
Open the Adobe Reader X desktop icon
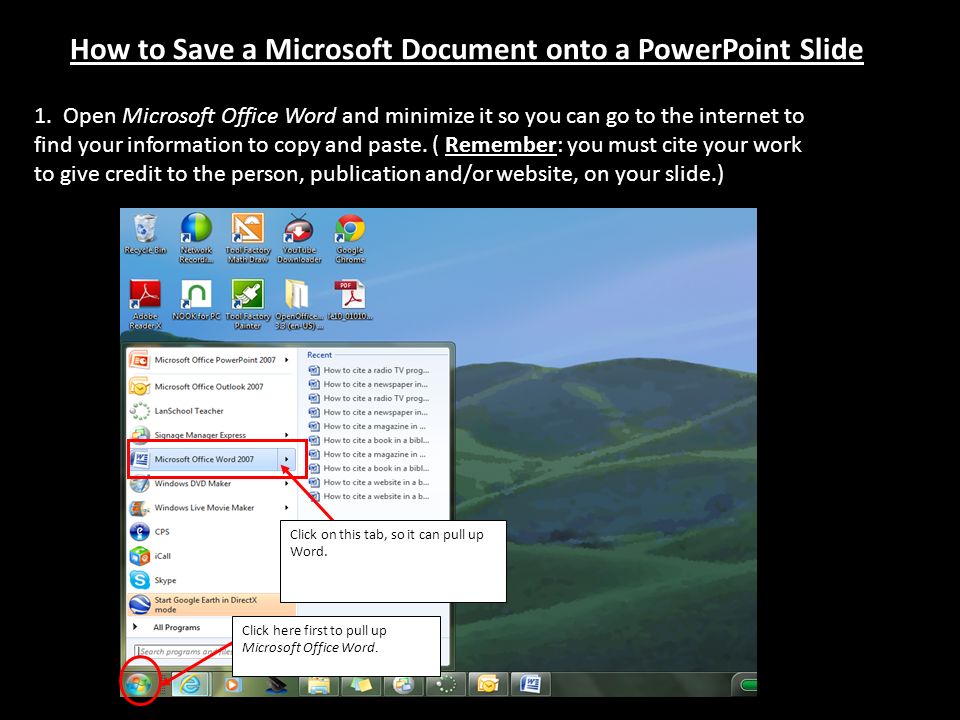coord(145,304)
